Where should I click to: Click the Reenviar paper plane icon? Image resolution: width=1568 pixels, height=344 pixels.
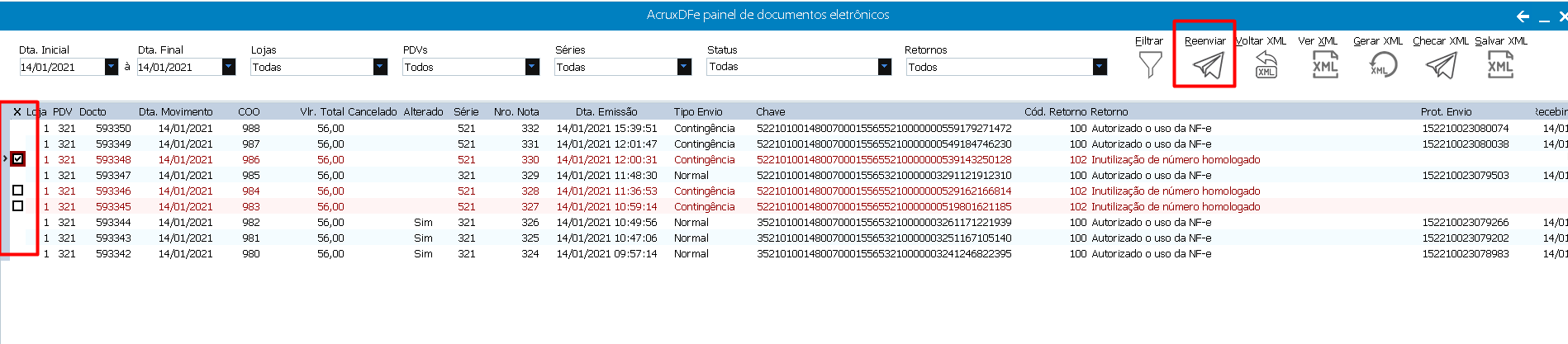pyautogui.click(x=1208, y=64)
